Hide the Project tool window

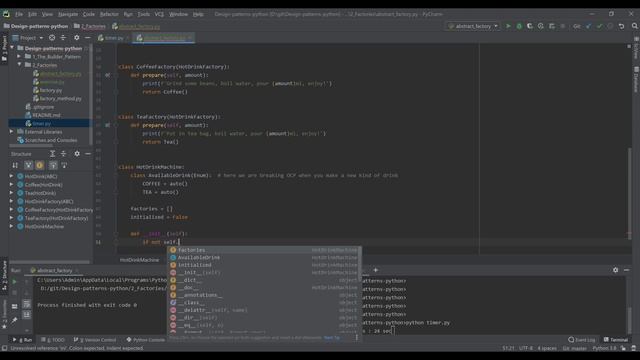pyautogui.click(x=88, y=38)
